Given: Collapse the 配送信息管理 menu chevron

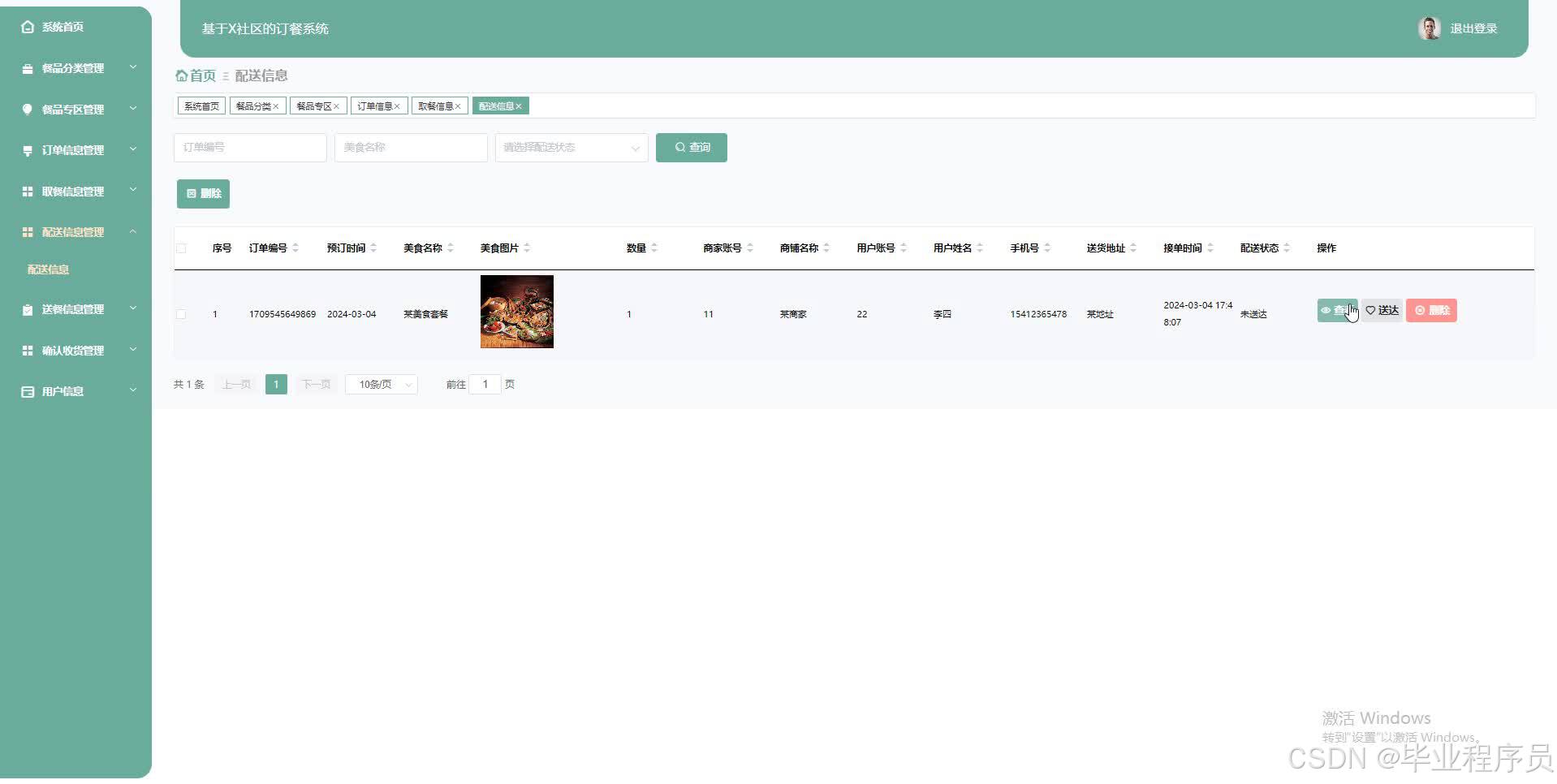Looking at the screenshot, I should tap(133, 231).
